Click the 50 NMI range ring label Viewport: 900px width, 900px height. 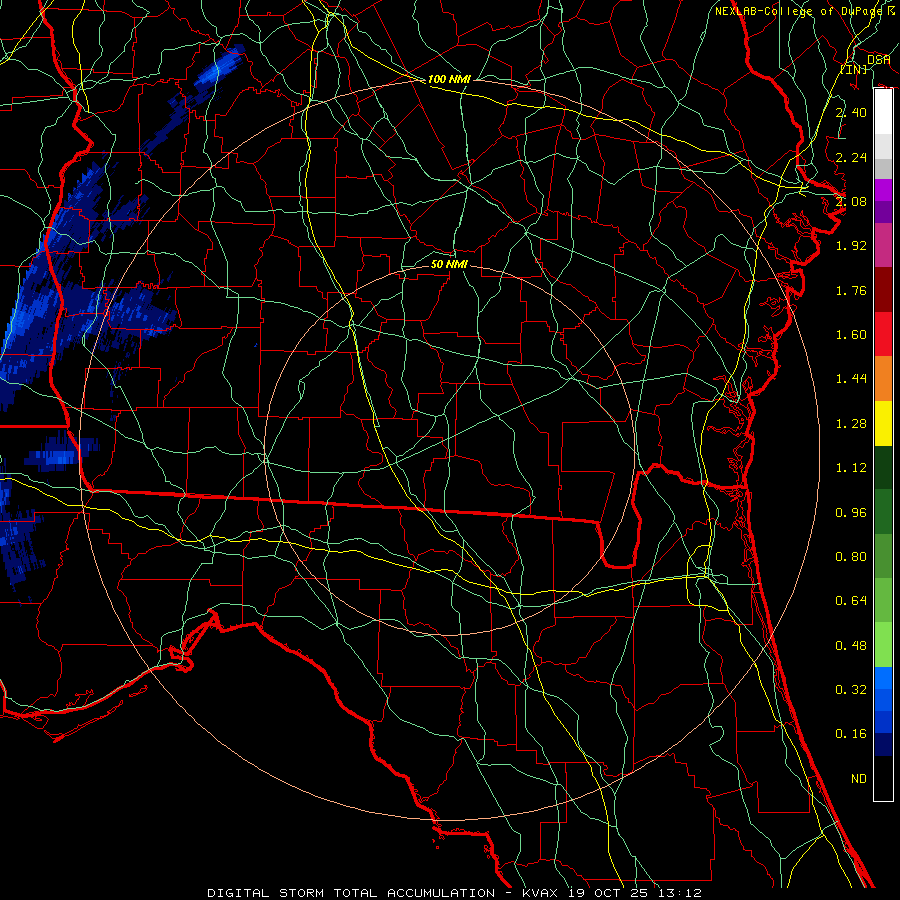pyautogui.click(x=449, y=264)
